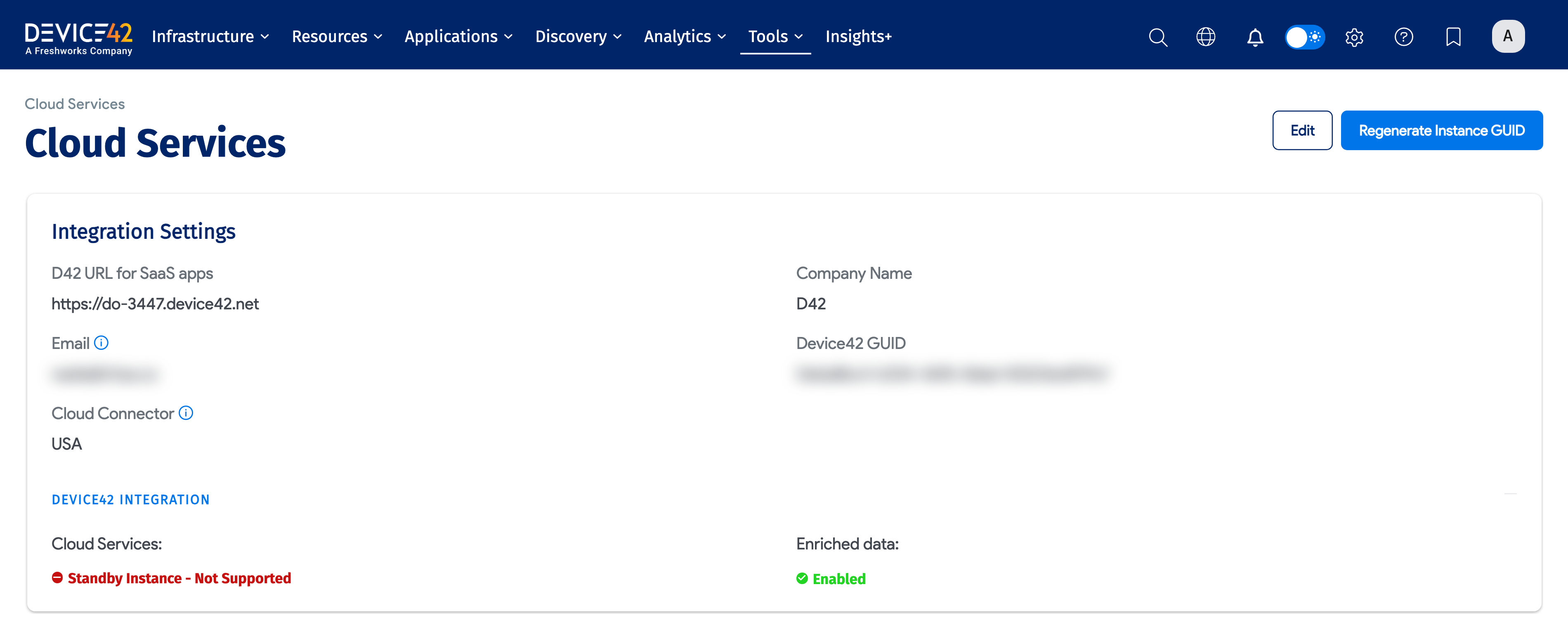This screenshot has width=1568, height=627.
Task: Click the 'Company Name' label
Action: pyautogui.click(x=854, y=273)
